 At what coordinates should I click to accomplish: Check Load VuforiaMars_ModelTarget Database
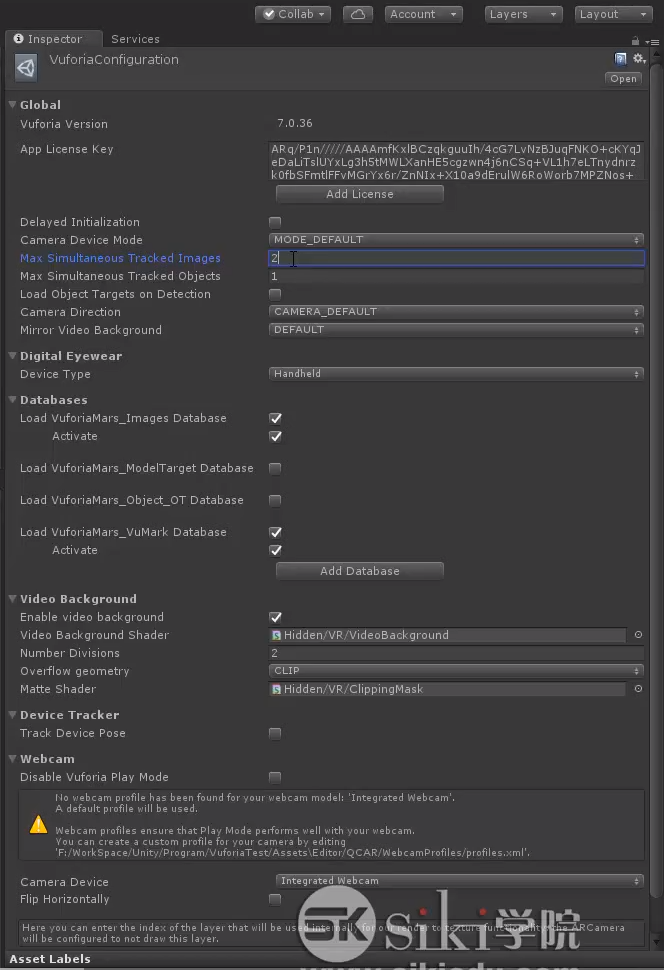point(275,468)
